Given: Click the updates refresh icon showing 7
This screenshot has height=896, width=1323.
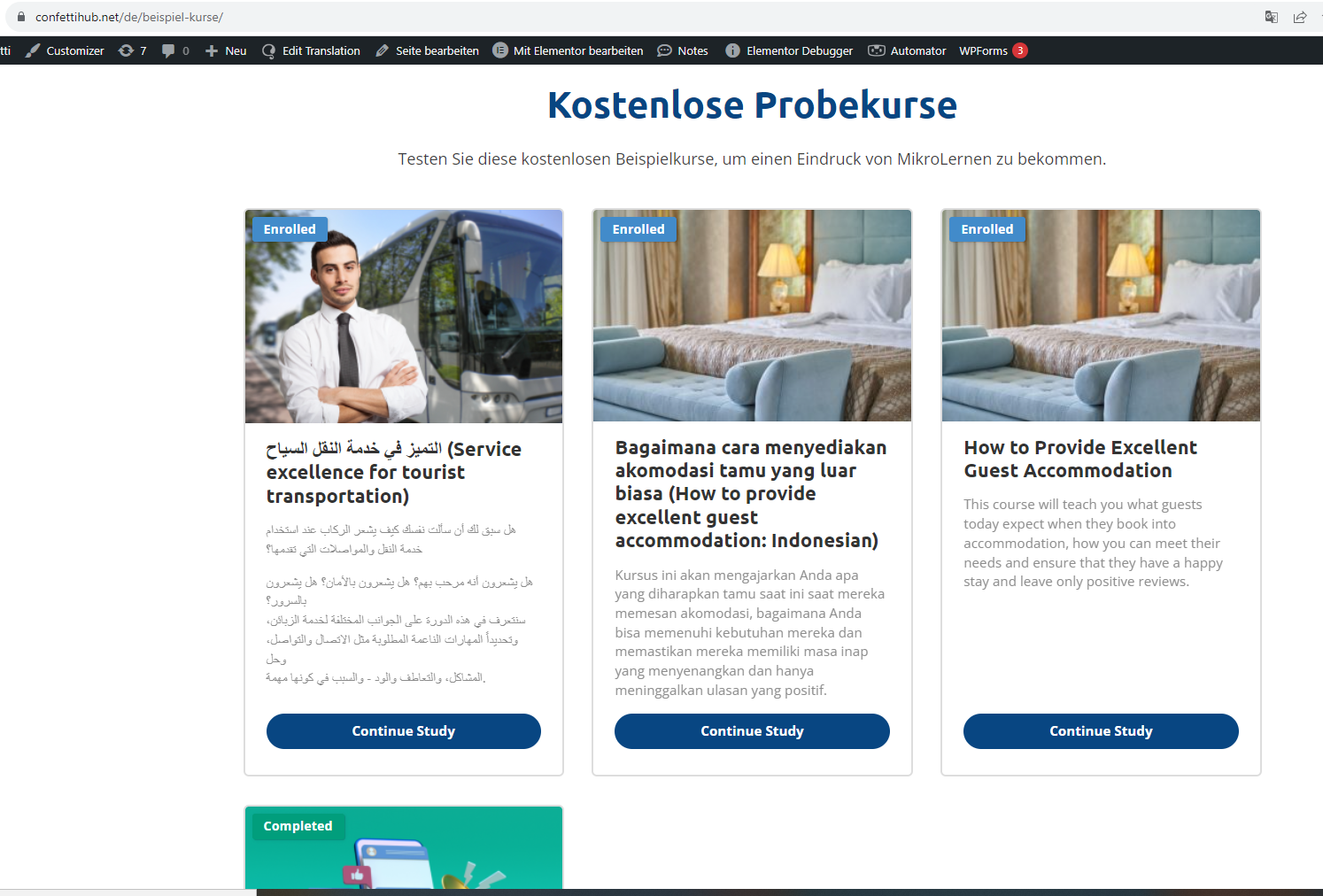Looking at the screenshot, I should pos(126,50).
